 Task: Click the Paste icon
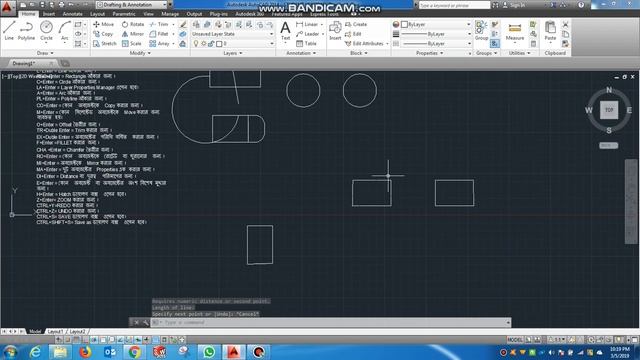(x=550, y=31)
